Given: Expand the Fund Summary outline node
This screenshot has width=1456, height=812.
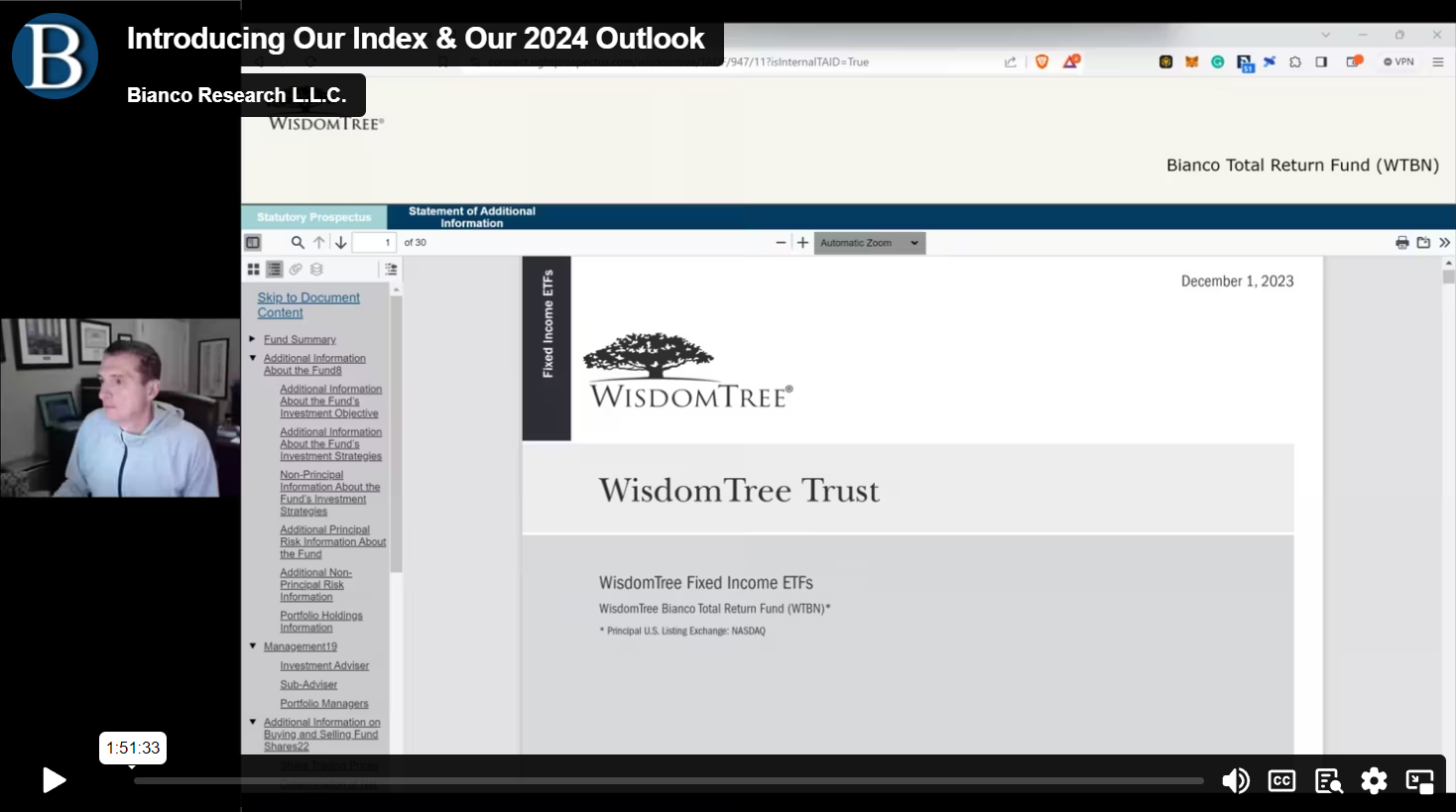Looking at the screenshot, I should (252, 339).
